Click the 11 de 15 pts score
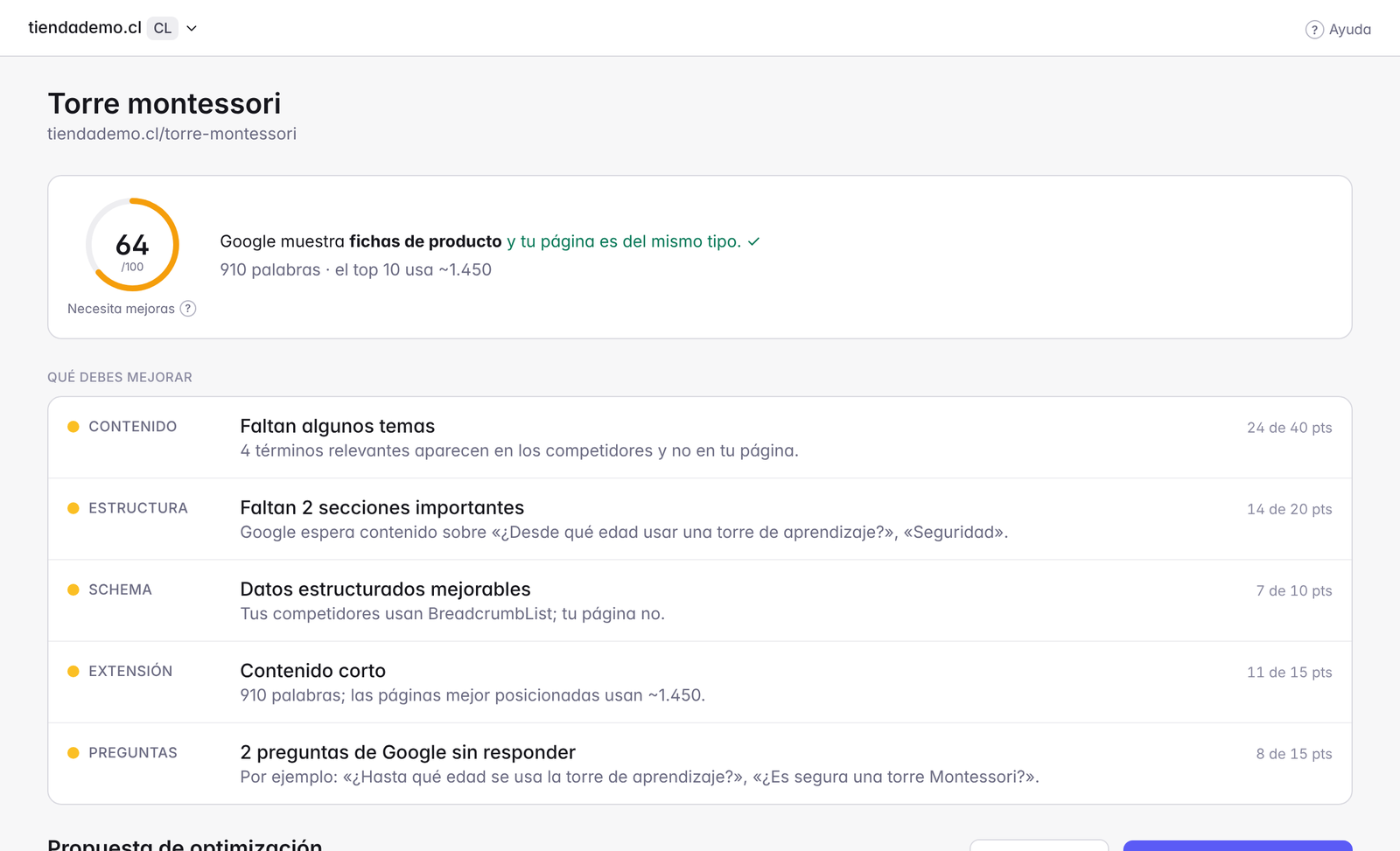This screenshot has height=851, width=1400. (x=1289, y=672)
